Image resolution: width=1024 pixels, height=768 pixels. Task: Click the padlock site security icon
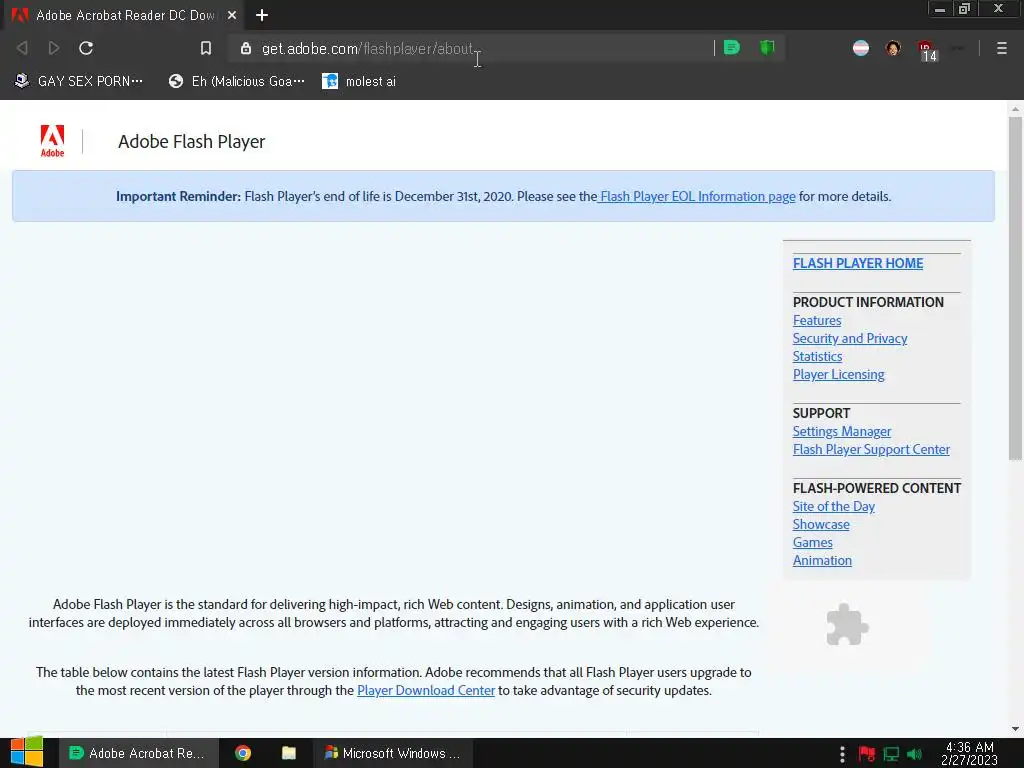(246, 48)
